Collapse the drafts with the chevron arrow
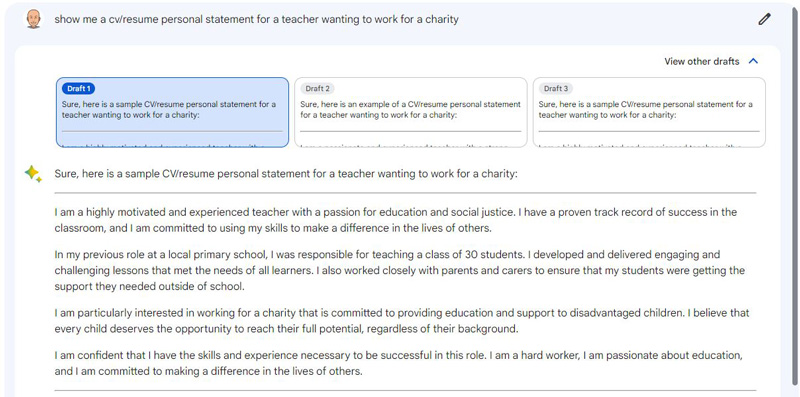 [753, 61]
